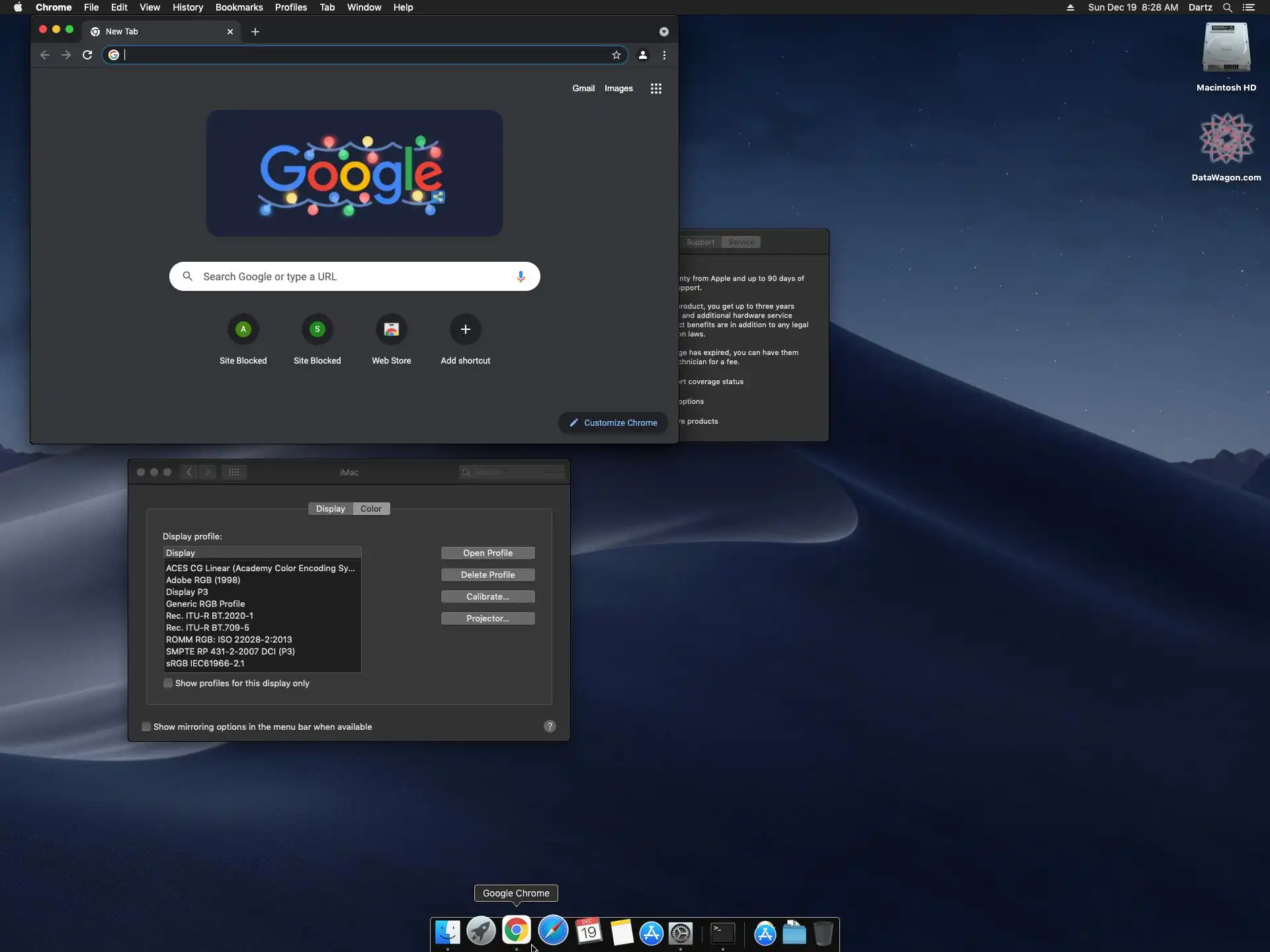Enable Show profiles for this display only
This screenshot has width=1270, height=952.
click(x=168, y=683)
